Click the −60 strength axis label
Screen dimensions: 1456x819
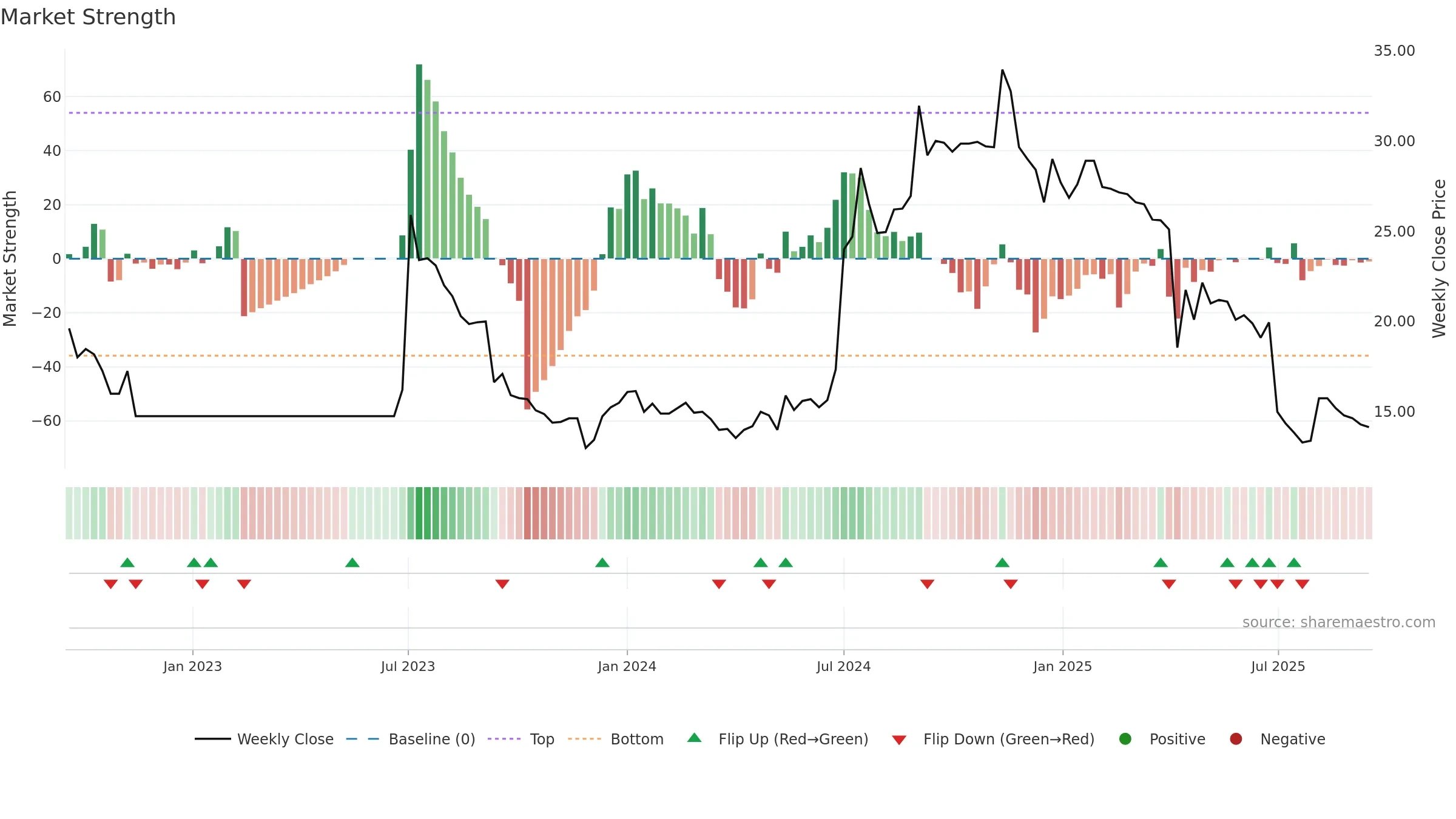click(x=47, y=421)
